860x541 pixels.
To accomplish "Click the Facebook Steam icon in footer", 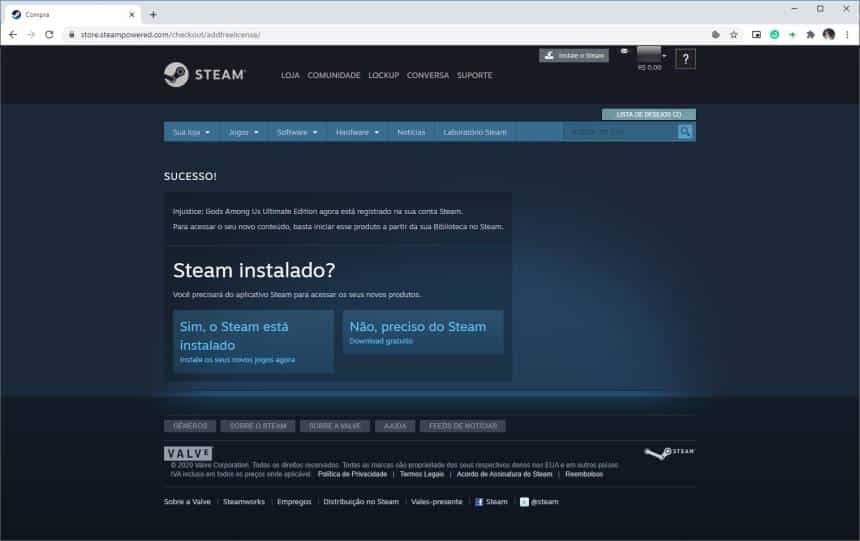I will (479, 502).
